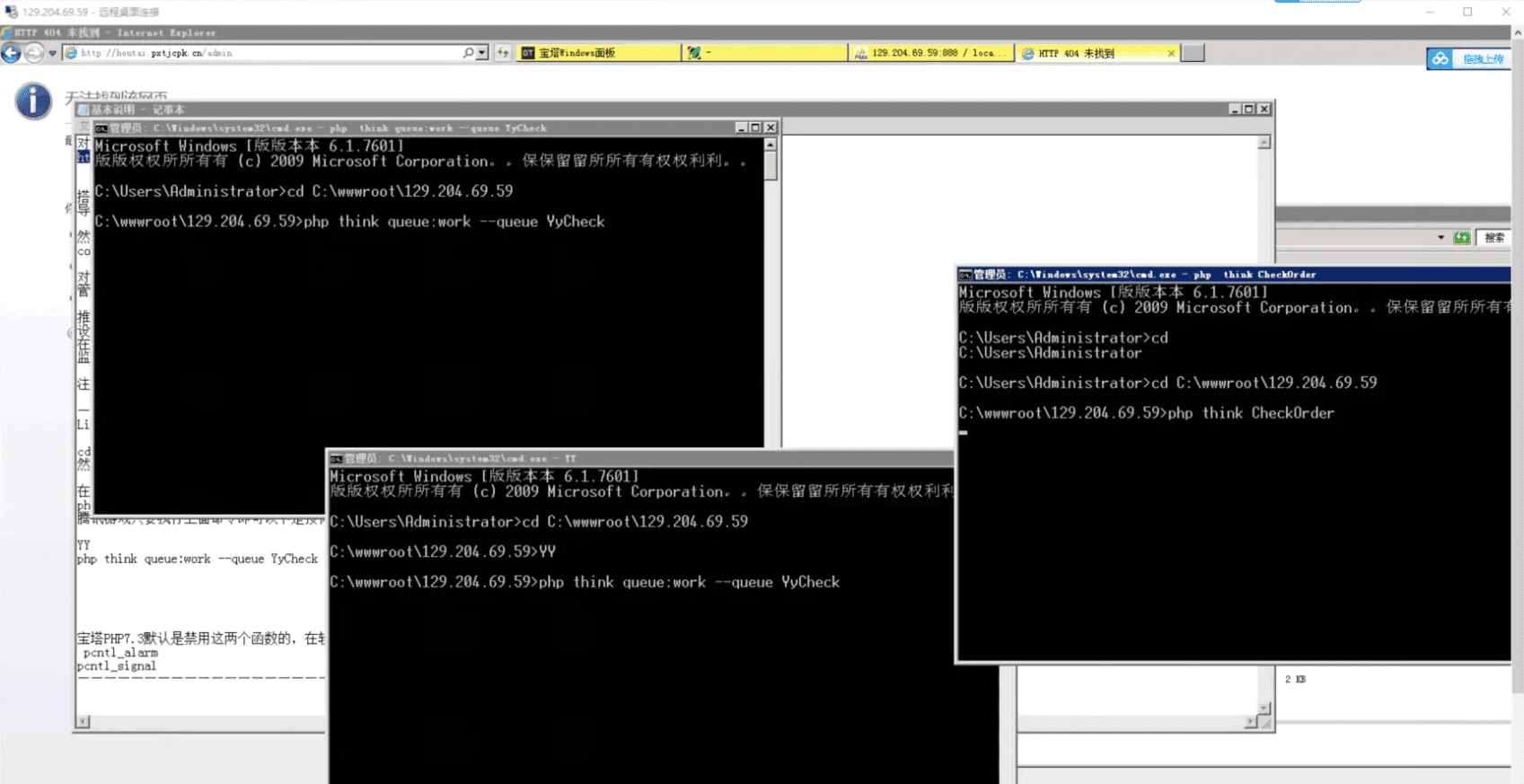Close the first YyCheck cmd window
The width and height of the screenshot is (1524, 784).
(771, 128)
